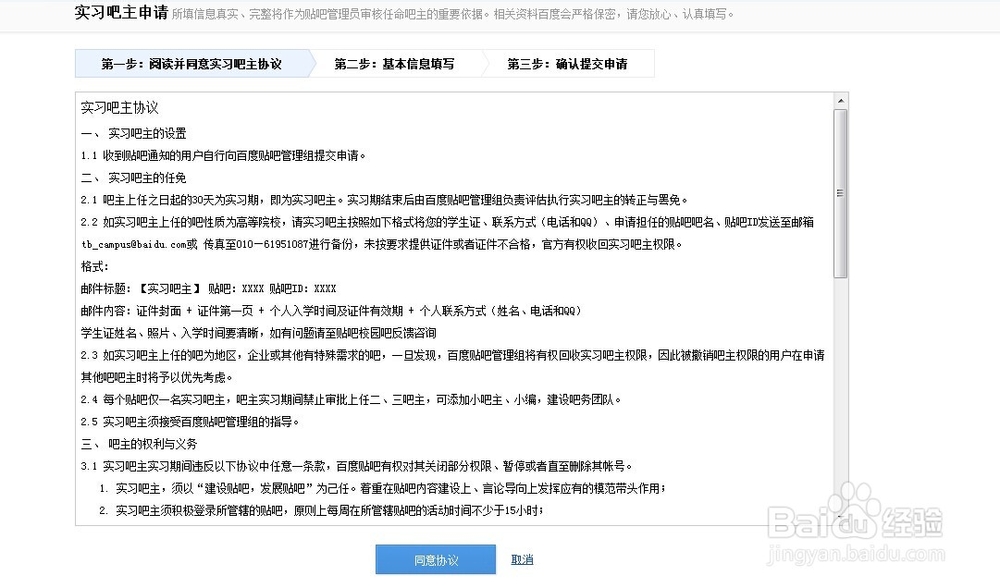The image size is (1000, 588).
Task: Click the section heading 三、吧主的权利与义务
Action: (139, 444)
